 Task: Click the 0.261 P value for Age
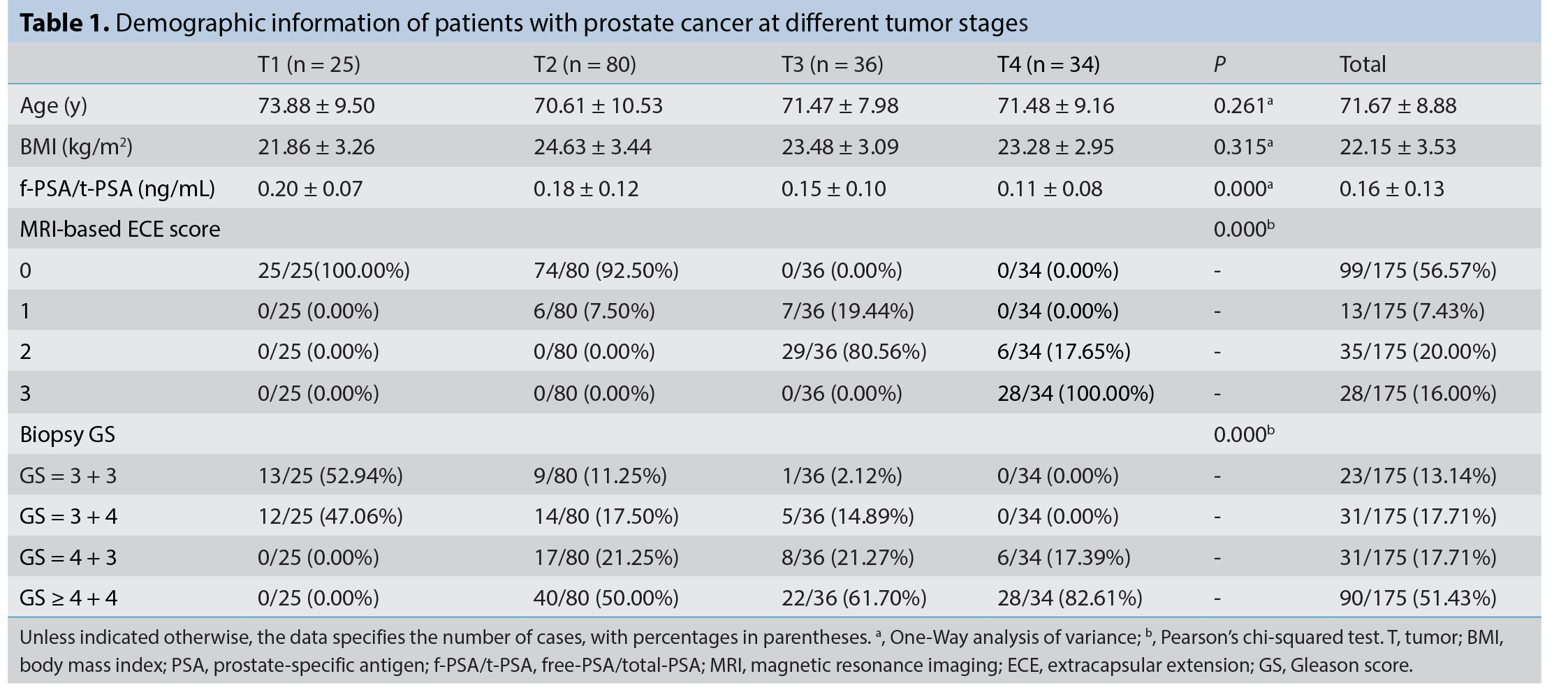(1243, 105)
